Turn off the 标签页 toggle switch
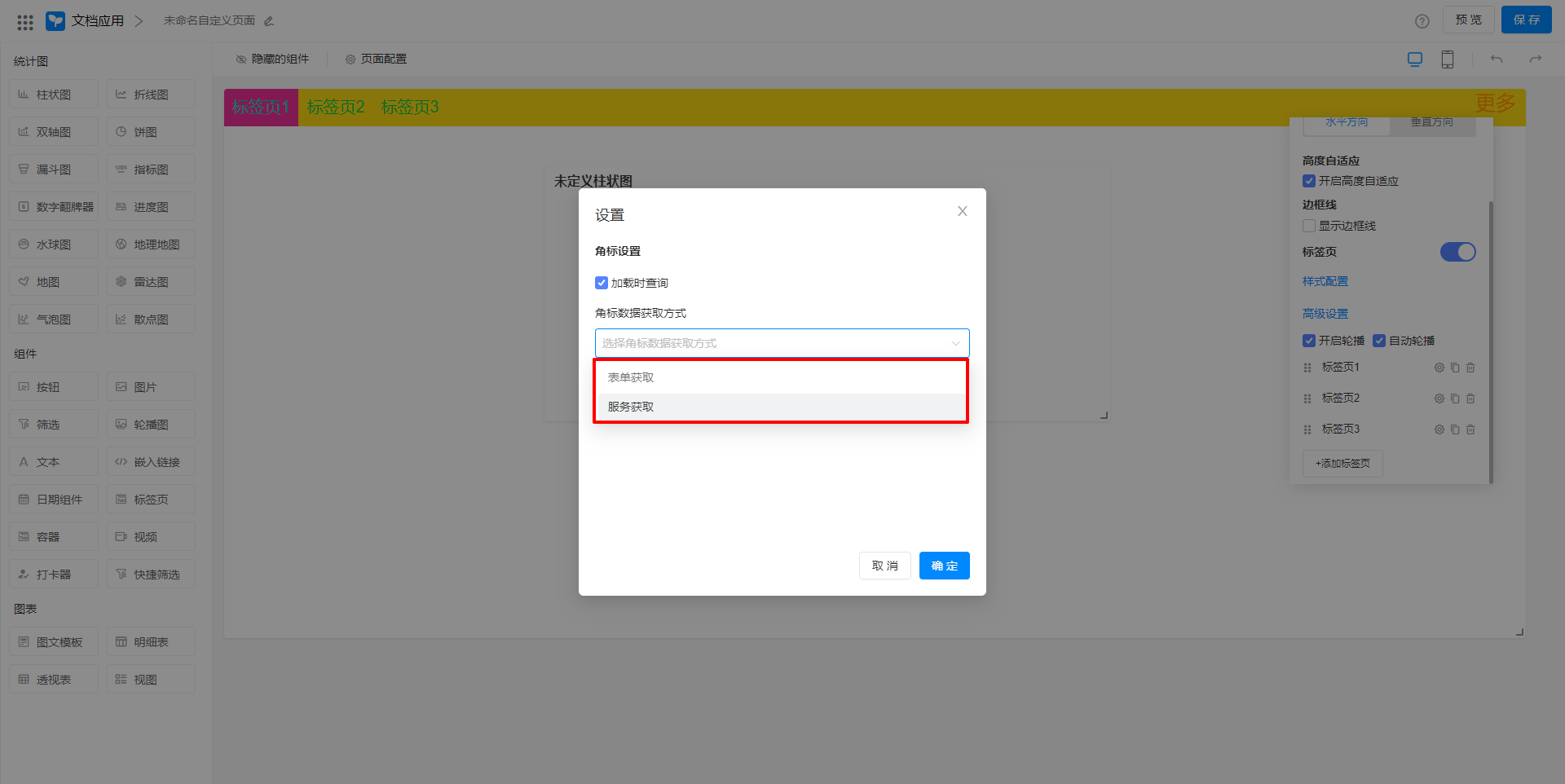Viewport: 1565px width, 784px height. [x=1457, y=252]
